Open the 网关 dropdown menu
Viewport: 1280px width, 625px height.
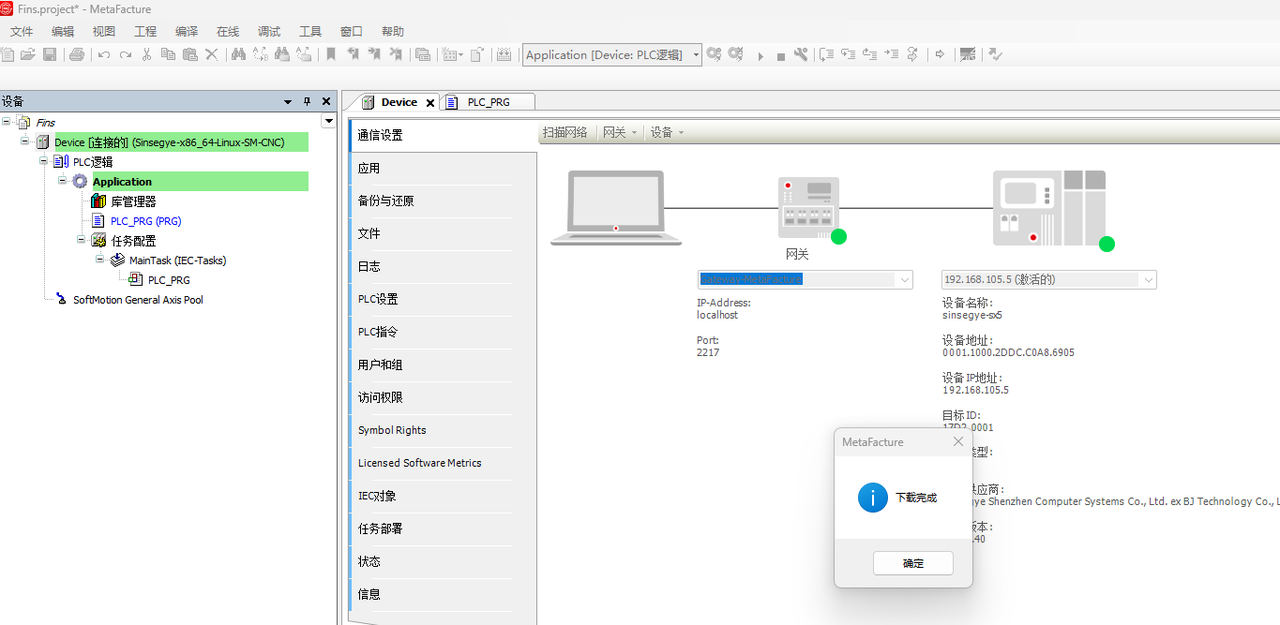[x=620, y=132]
